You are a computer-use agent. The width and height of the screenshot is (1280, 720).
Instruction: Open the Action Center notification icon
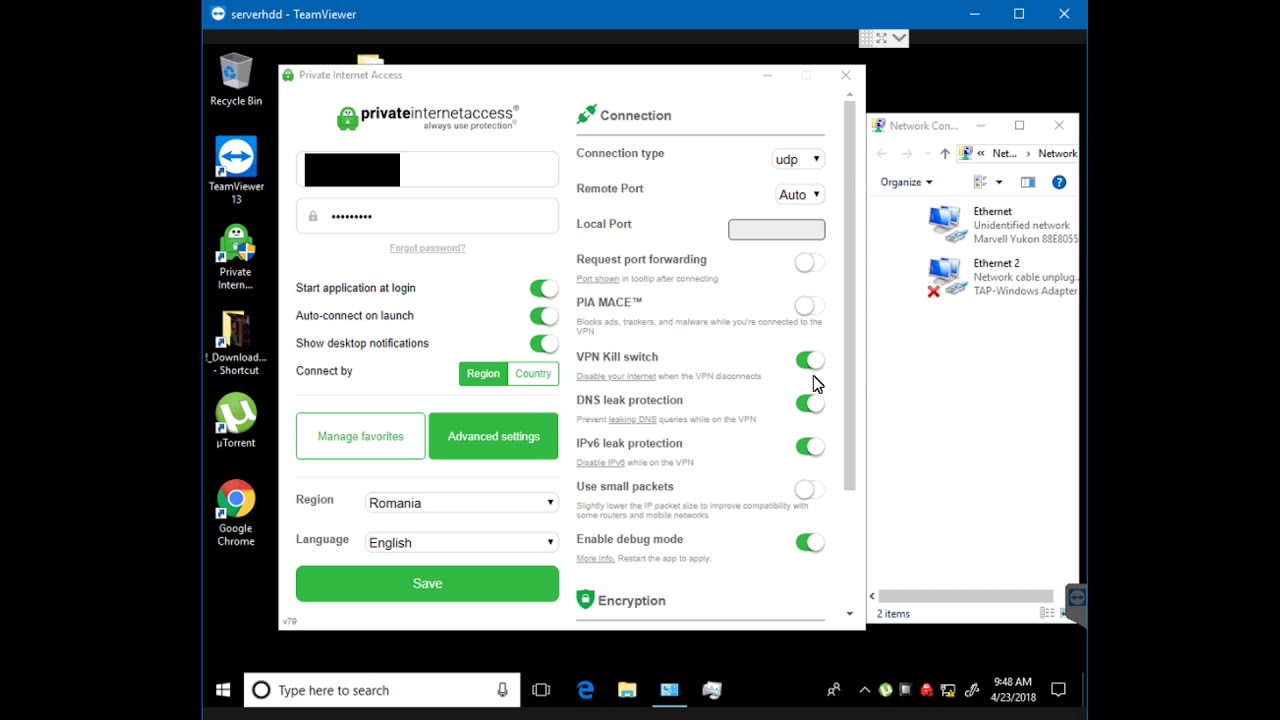pyautogui.click(x=1059, y=690)
